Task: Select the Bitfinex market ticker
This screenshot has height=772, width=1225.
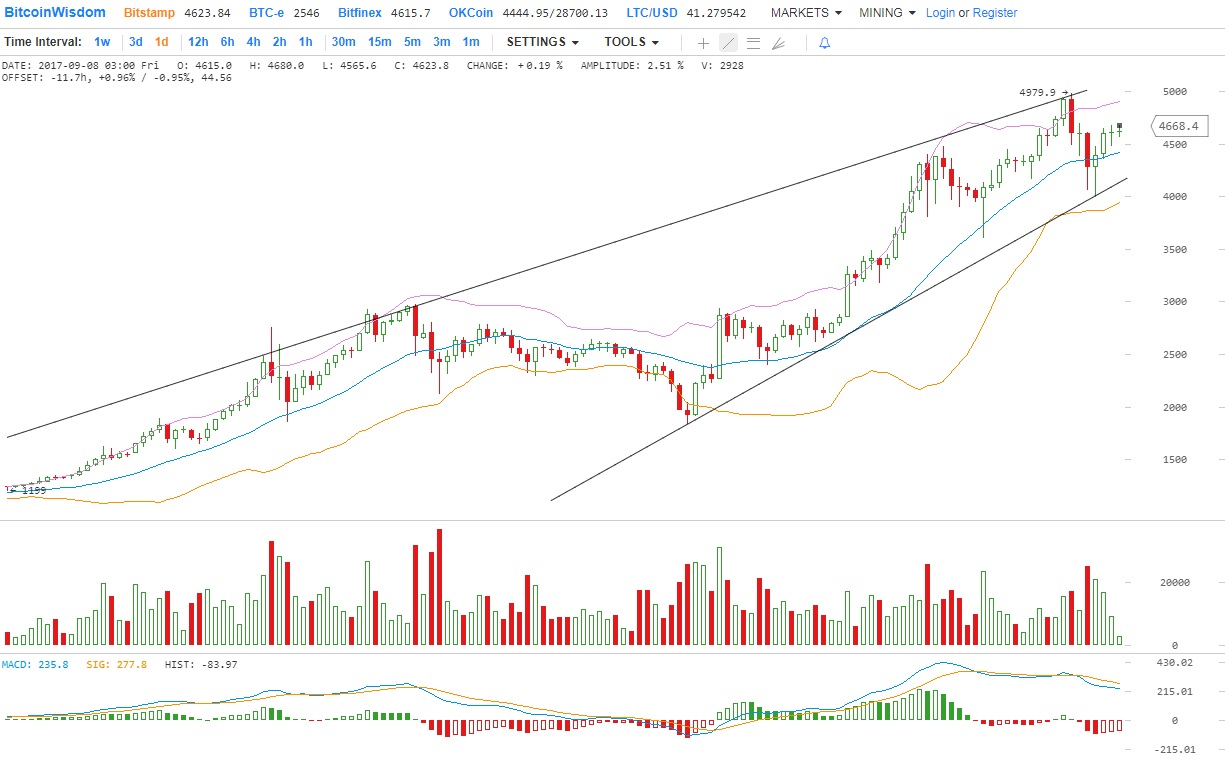Action: (365, 13)
